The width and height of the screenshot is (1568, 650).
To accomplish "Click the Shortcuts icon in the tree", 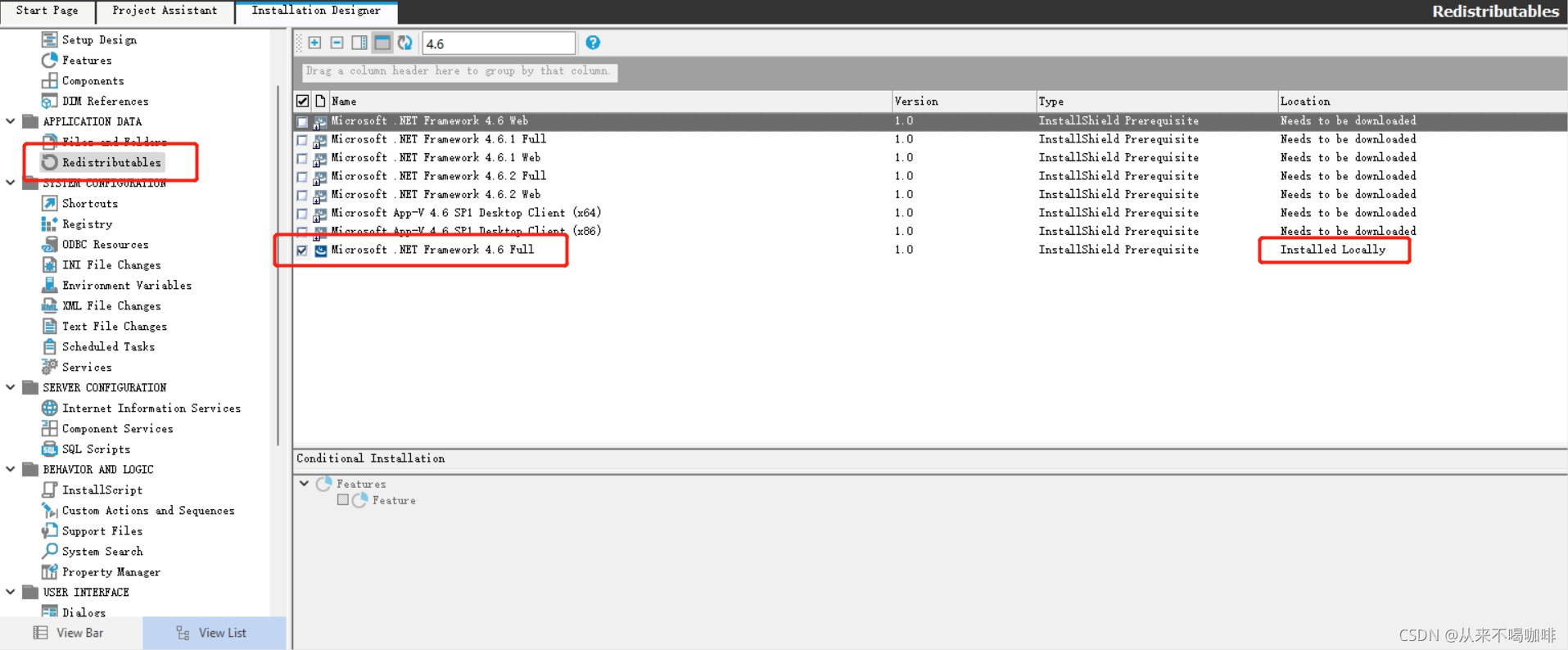I will [49, 203].
